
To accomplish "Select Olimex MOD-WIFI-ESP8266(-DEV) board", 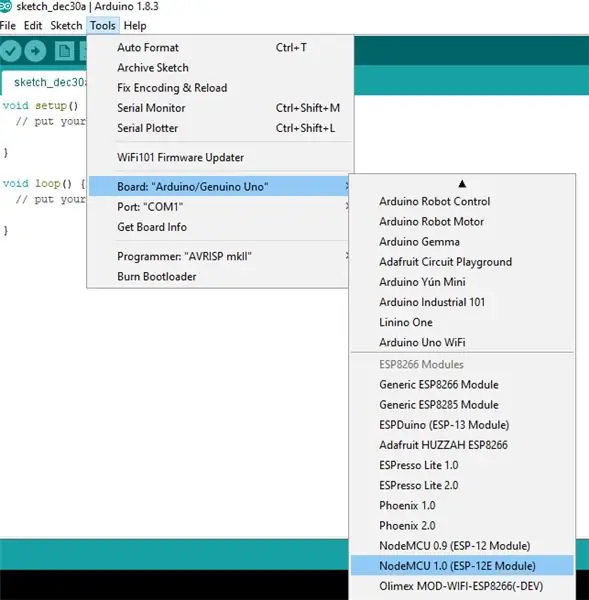I will tap(462, 586).
